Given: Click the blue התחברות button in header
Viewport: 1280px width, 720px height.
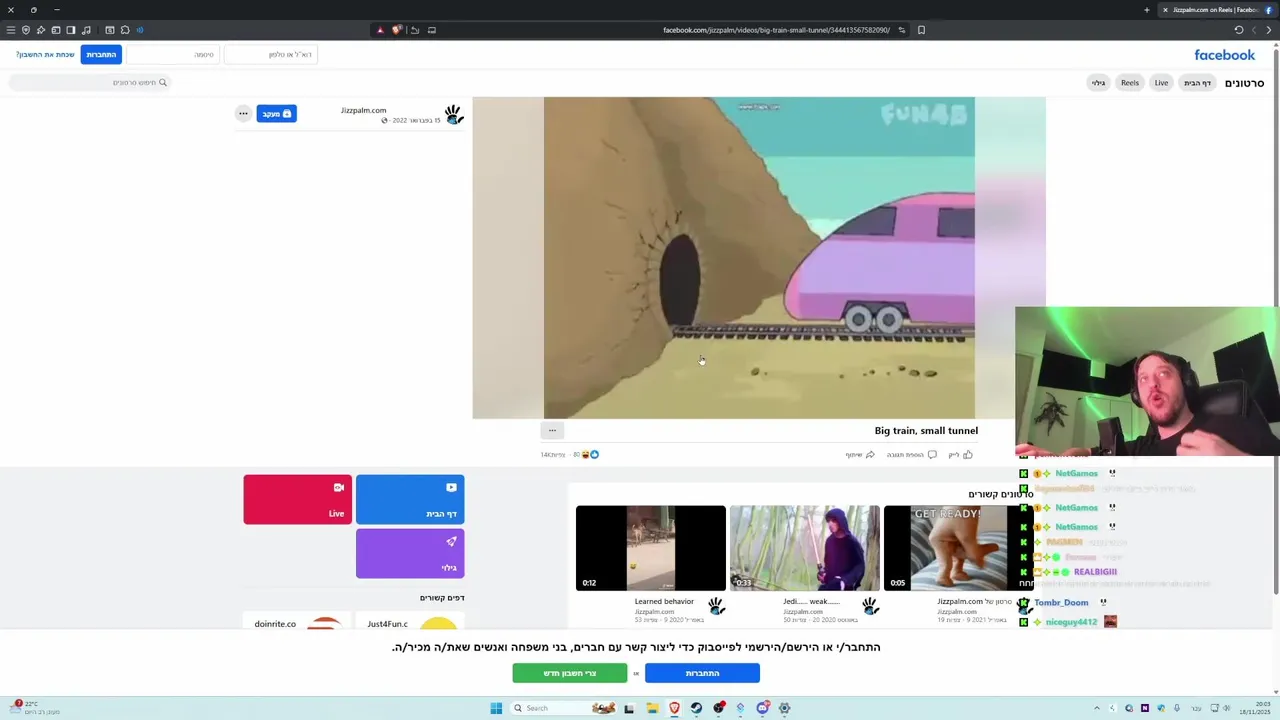Looking at the screenshot, I should tap(101, 54).
